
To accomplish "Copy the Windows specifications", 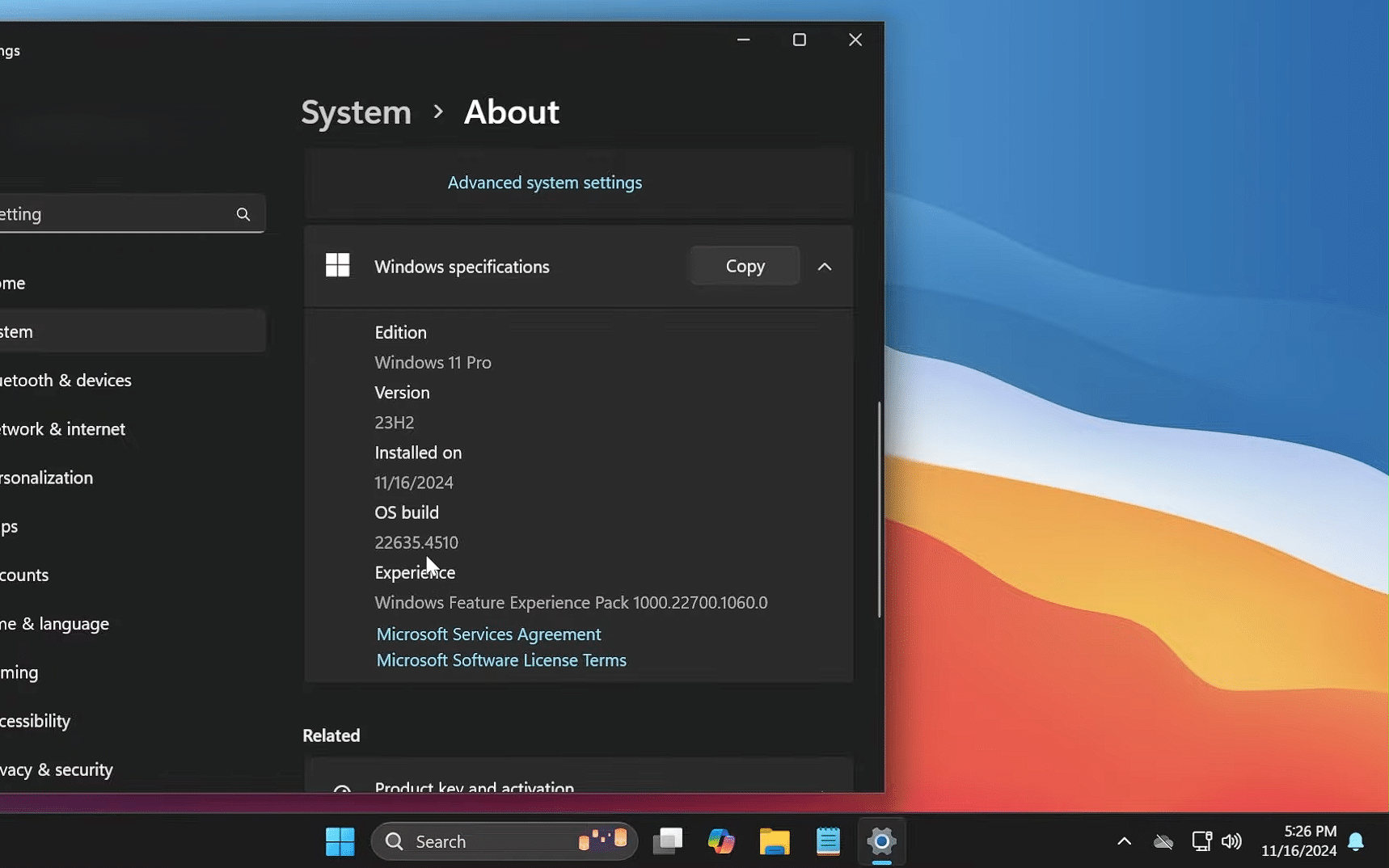I will [745, 266].
